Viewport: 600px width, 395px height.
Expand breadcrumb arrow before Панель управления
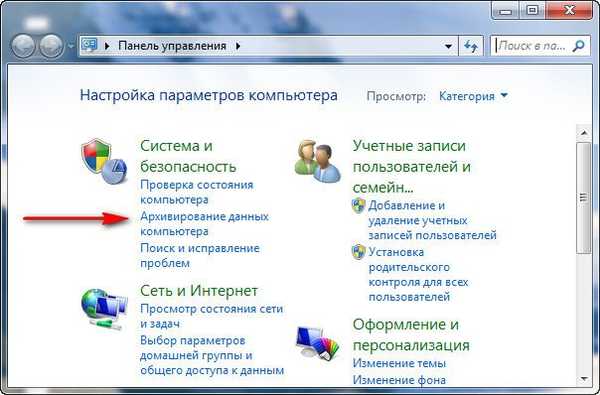coord(107,46)
